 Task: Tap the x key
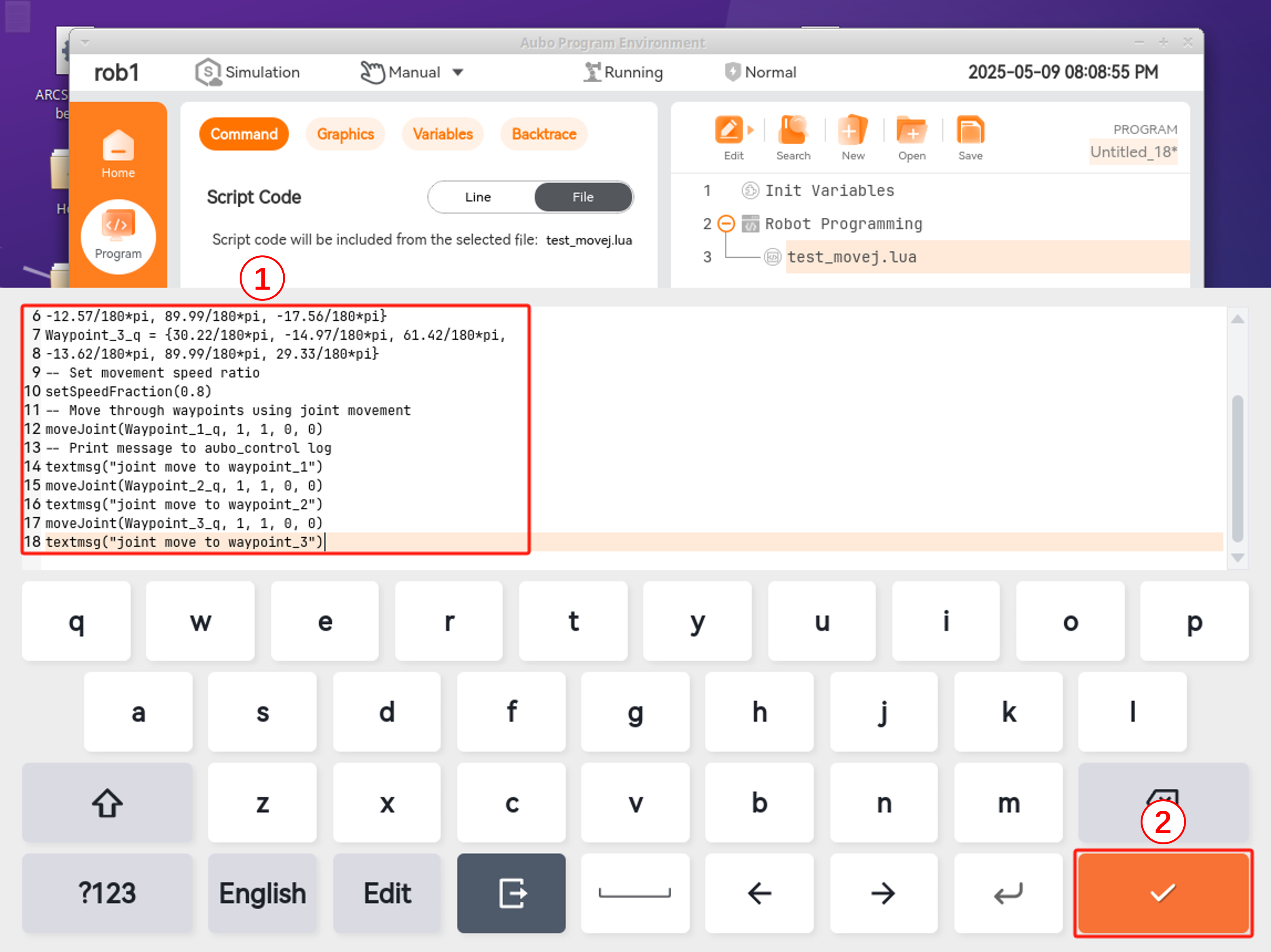point(387,802)
